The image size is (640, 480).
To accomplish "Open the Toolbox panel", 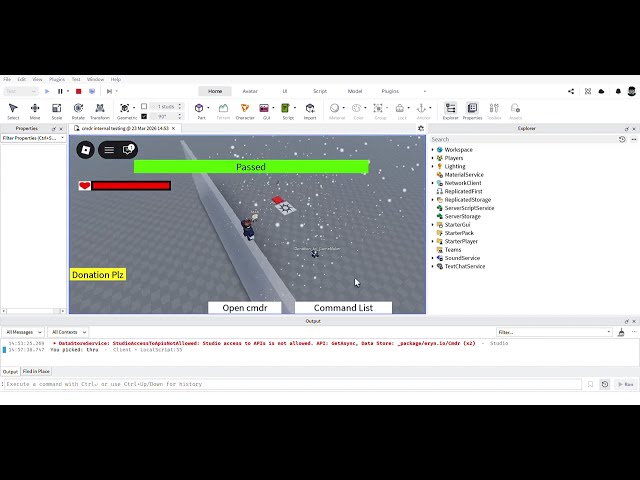I will tap(494, 111).
